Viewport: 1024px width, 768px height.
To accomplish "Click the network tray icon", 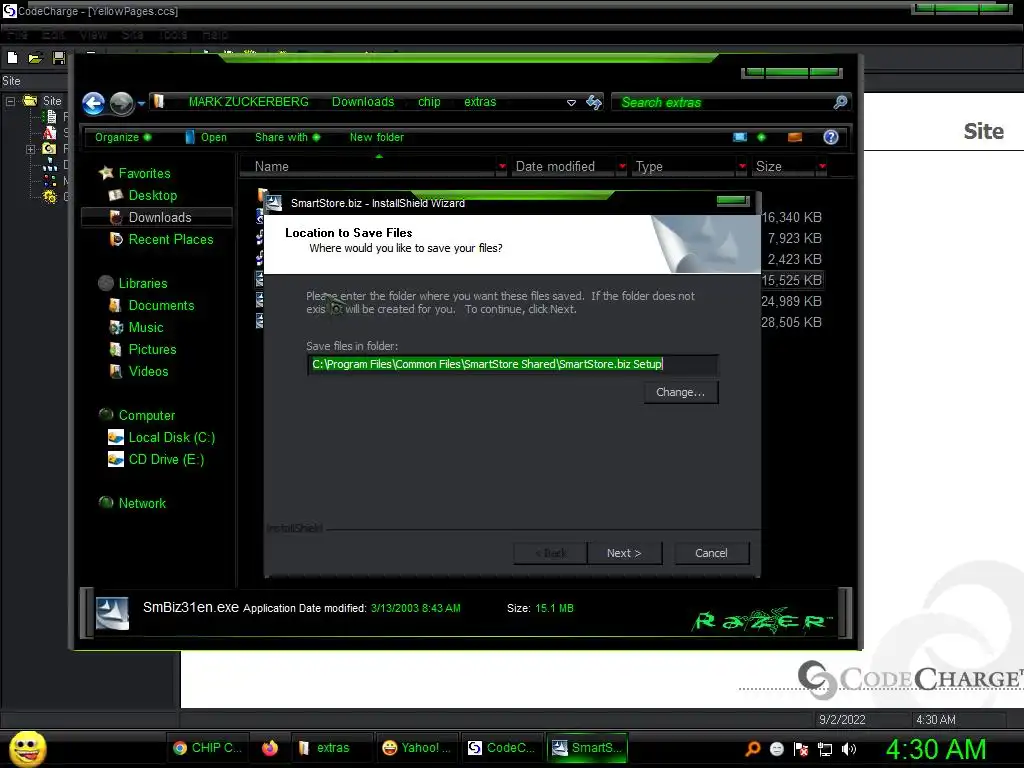I will point(825,749).
